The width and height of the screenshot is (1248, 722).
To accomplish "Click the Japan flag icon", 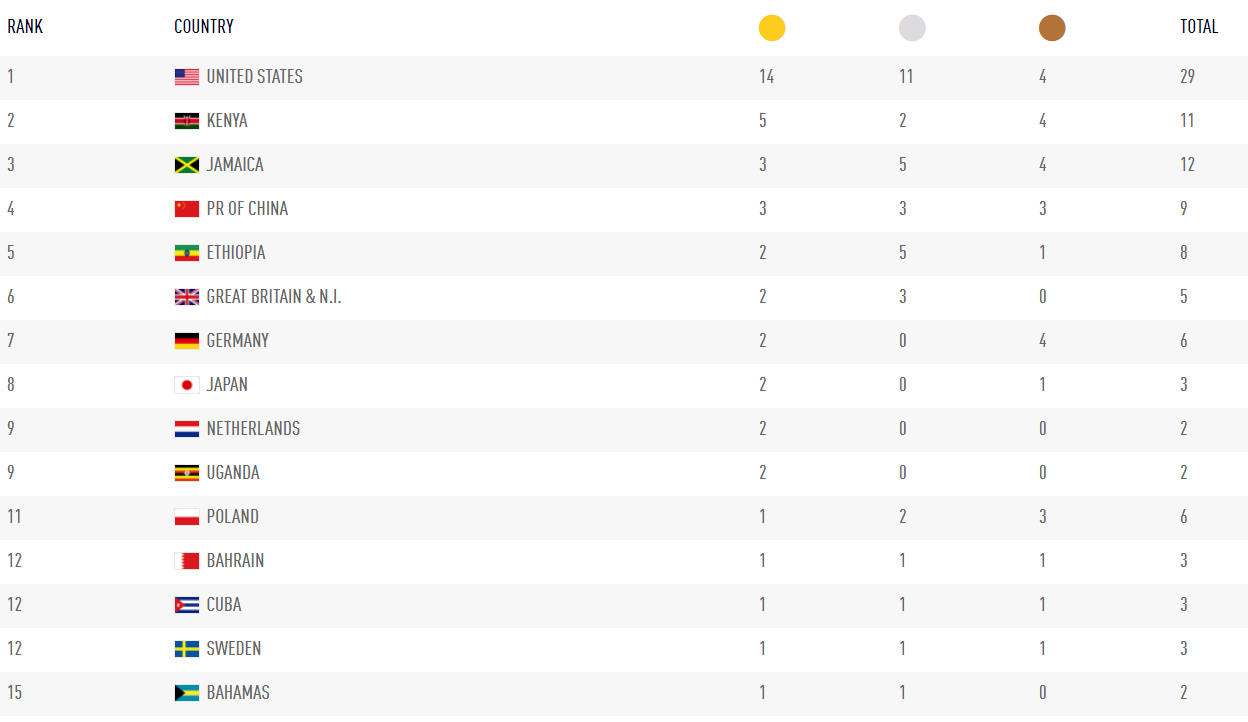I will (187, 385).
